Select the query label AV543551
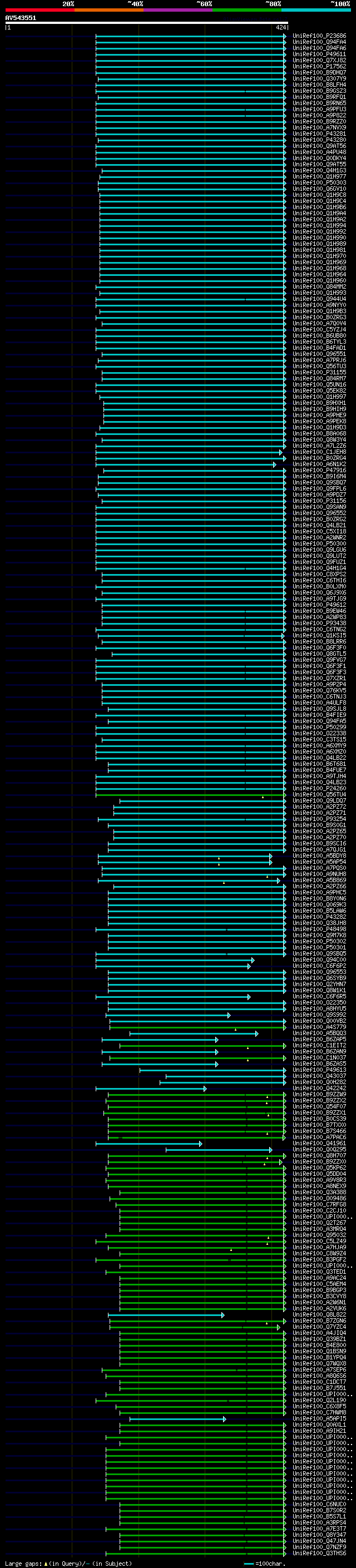356x1568 pixels. [x=21, y=18]
